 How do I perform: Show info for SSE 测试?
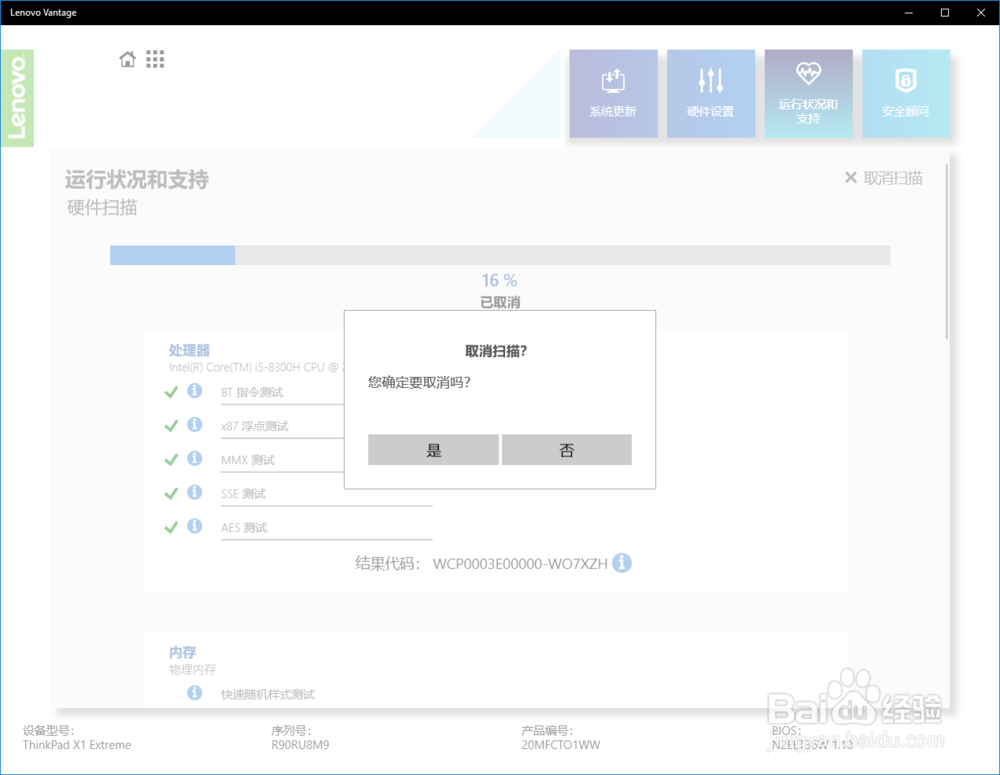coord(195,492)
